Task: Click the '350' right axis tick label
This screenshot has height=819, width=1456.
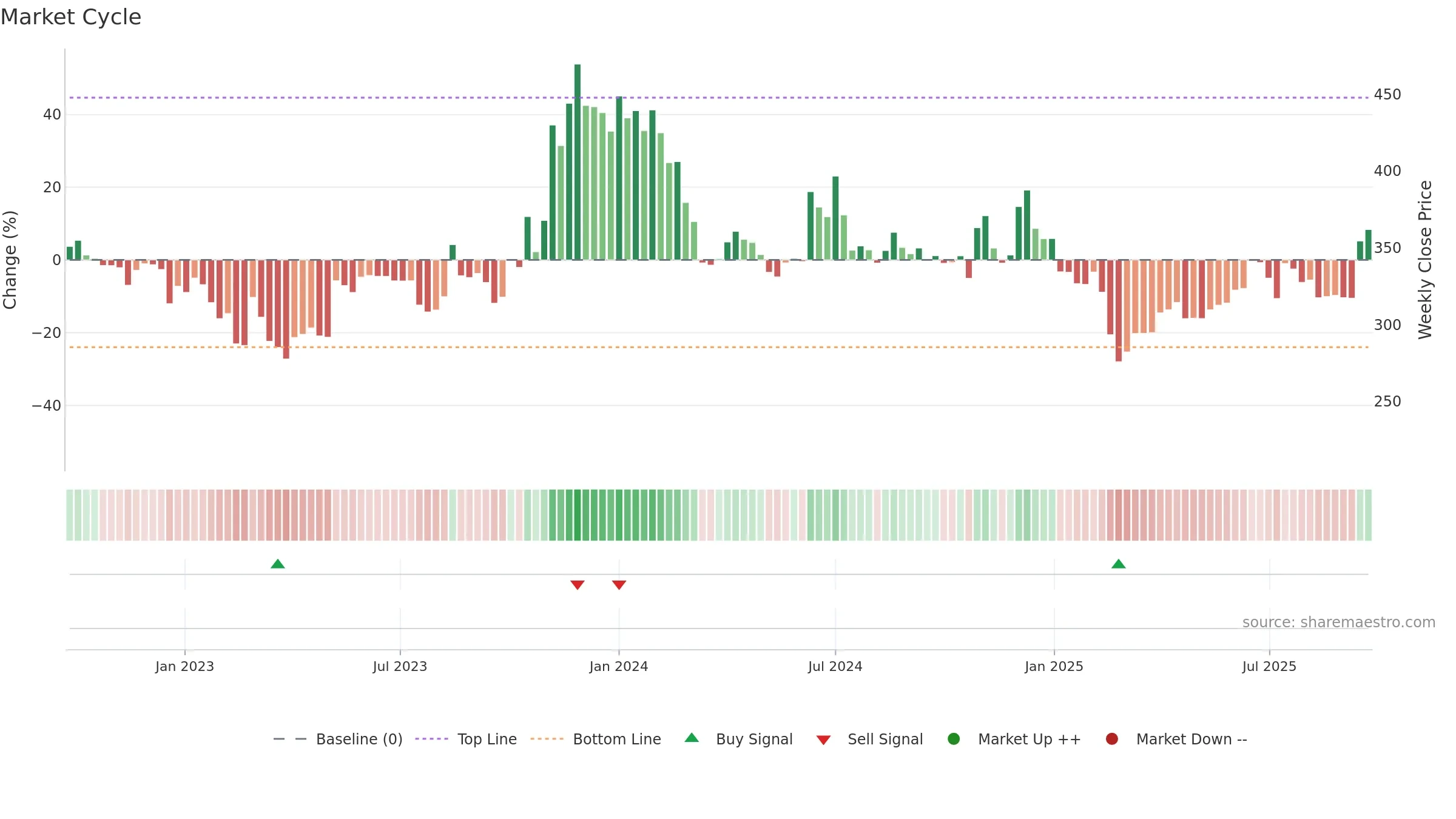Action: 1387,248
